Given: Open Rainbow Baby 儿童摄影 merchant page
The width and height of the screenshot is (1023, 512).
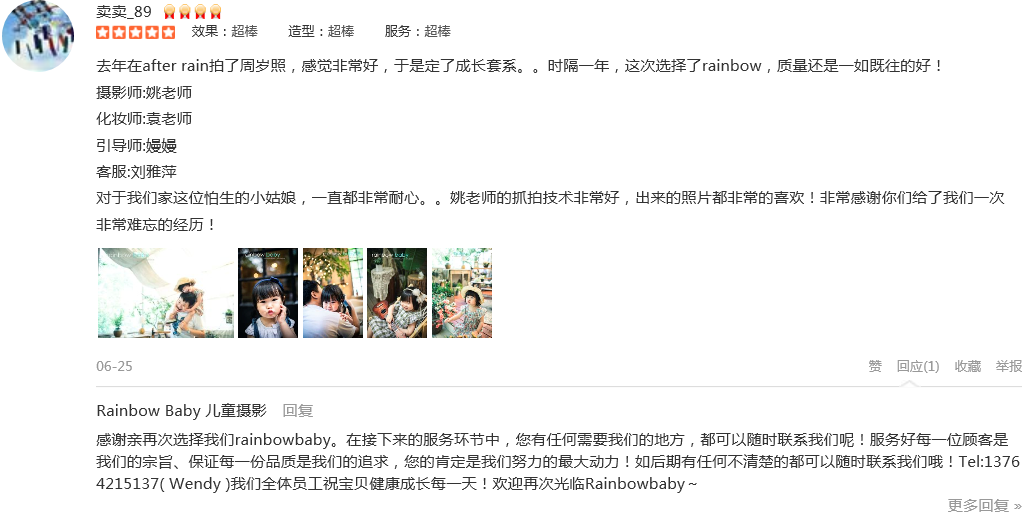Looking at the screenshot, I should [181, 411].
